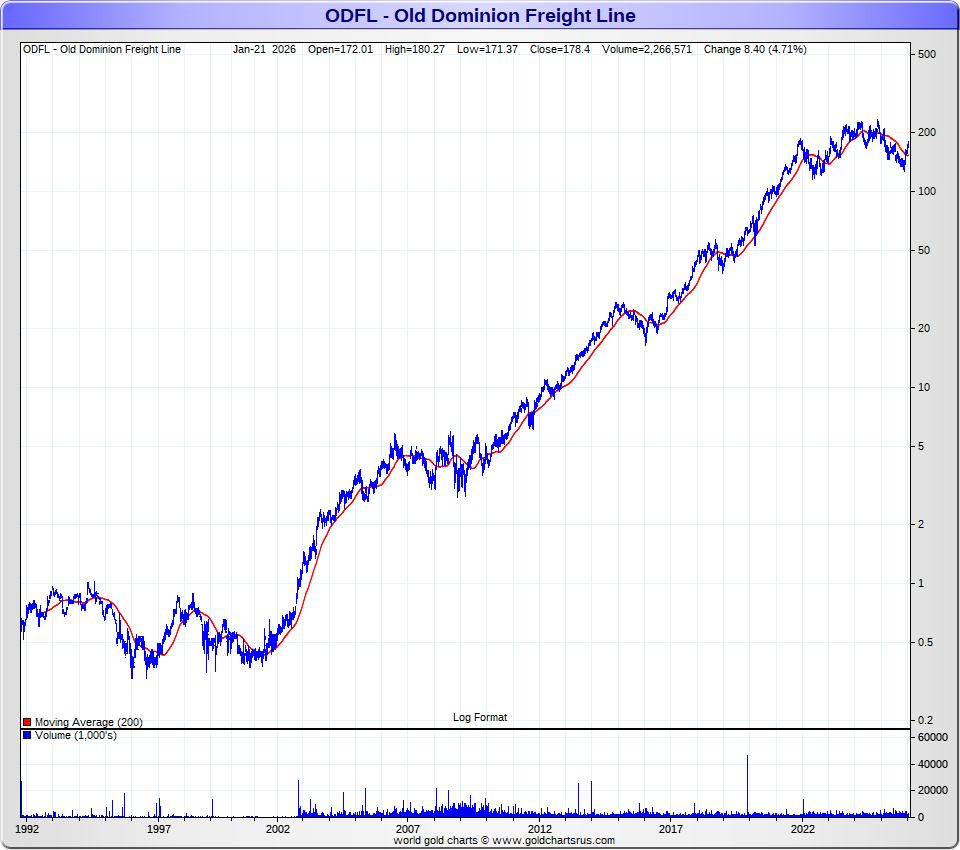Click the chart title ODFL - Old Dominion Freight Line
This screenshot has width=960, height=850.
pyautogui.click(x=480, y=16)
